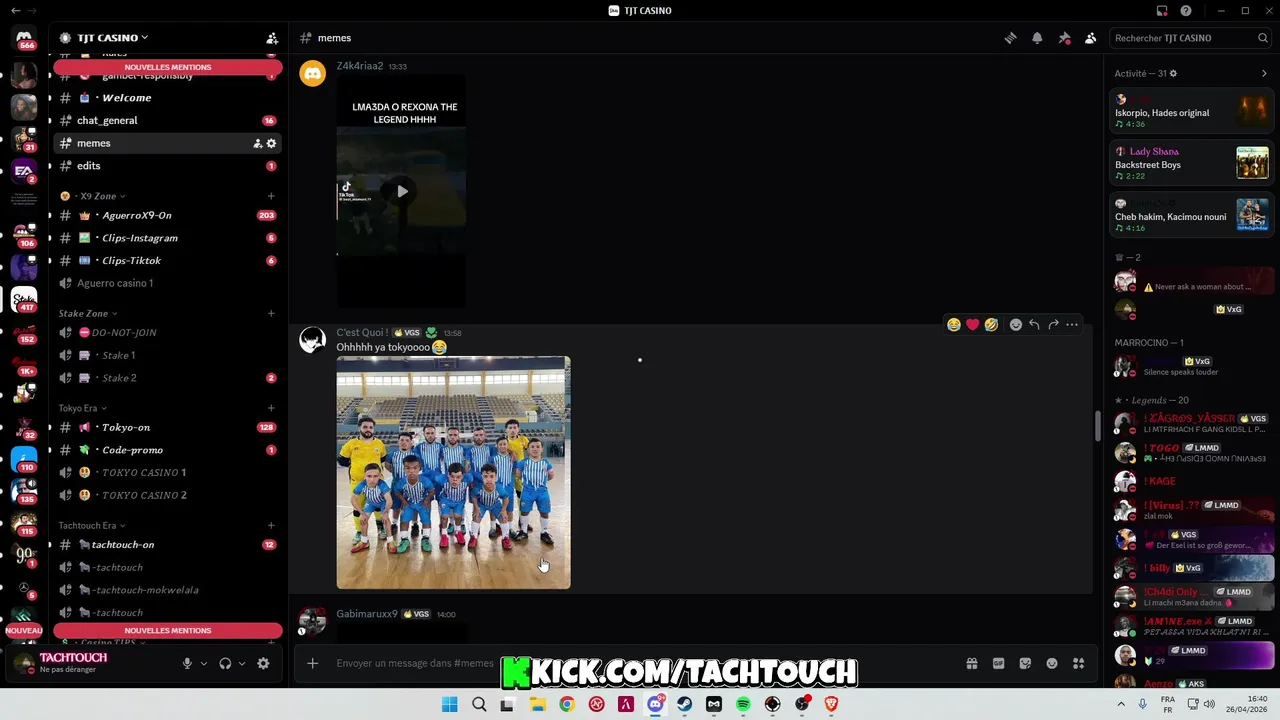The height and width of the screenshot is (720, 1280).
Task: Add channel to Tachtouch Era category
Action: click(271, 525)
